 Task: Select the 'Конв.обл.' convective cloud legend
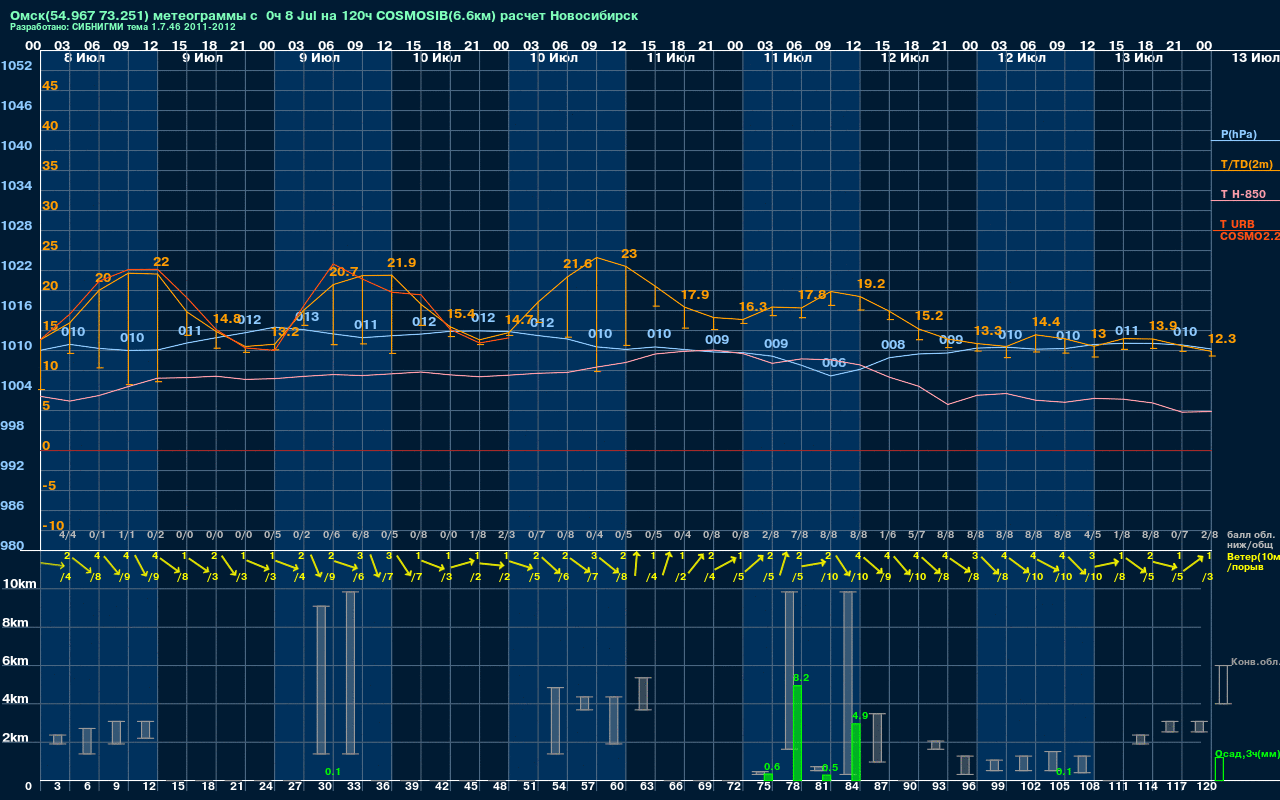tap(1255, 662)
